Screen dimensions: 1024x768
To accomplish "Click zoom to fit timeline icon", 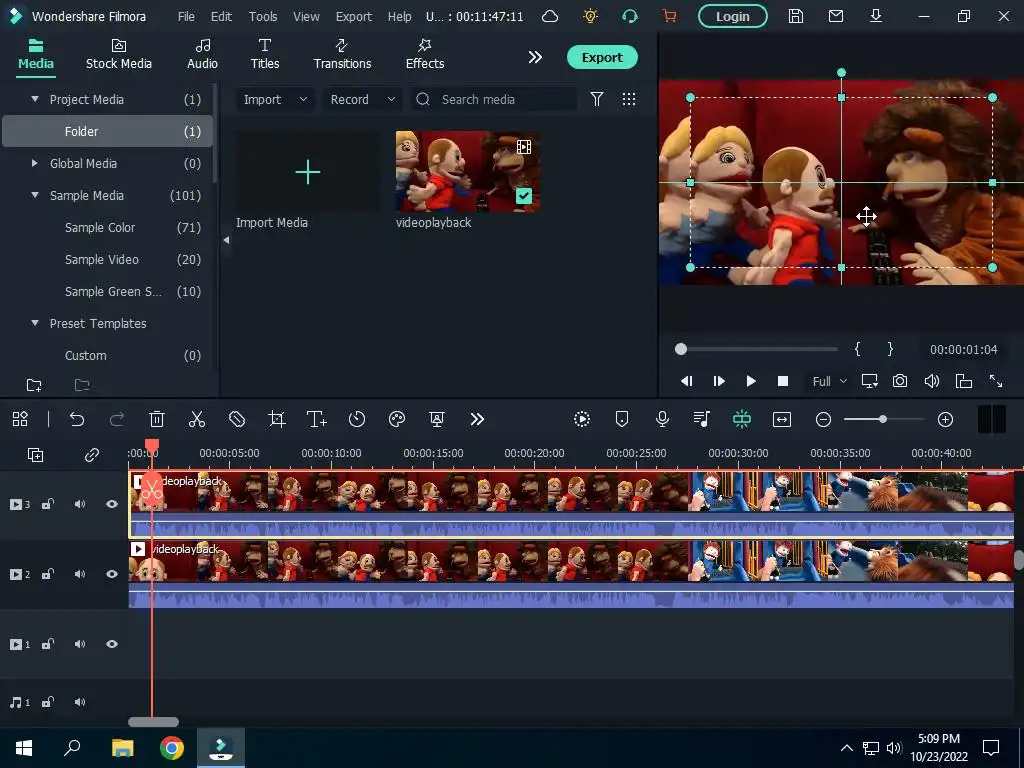I will (x=782, y=419).
